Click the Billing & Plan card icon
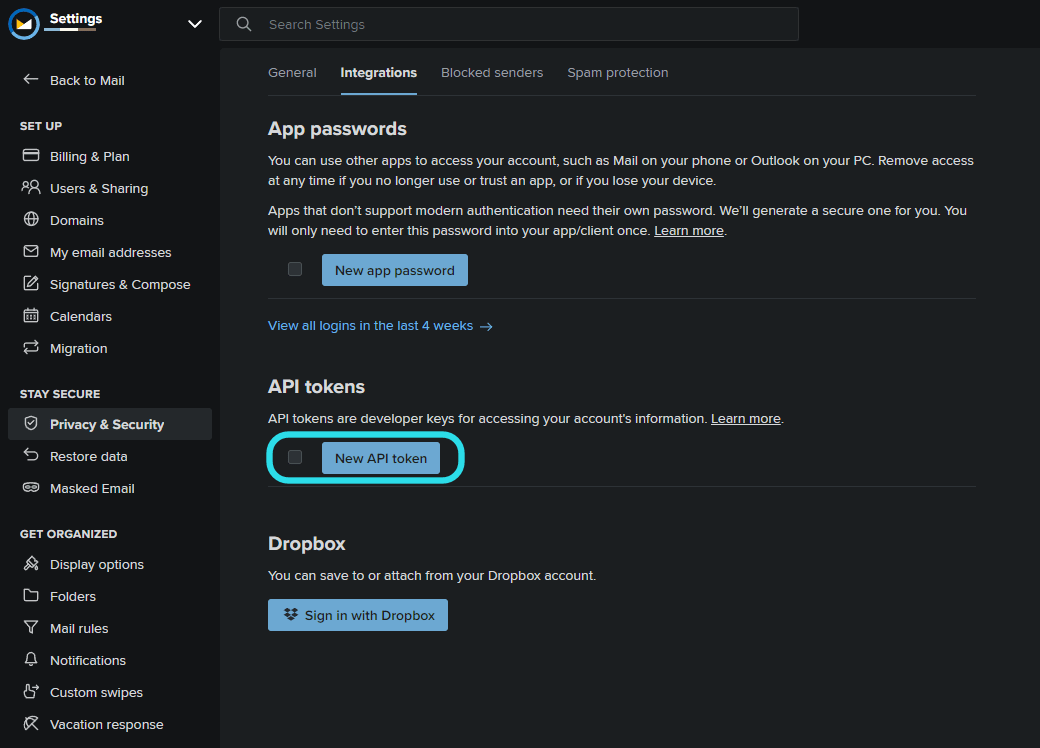The height and width of the screenshot is (748, 1040). (x=31, y=156)
